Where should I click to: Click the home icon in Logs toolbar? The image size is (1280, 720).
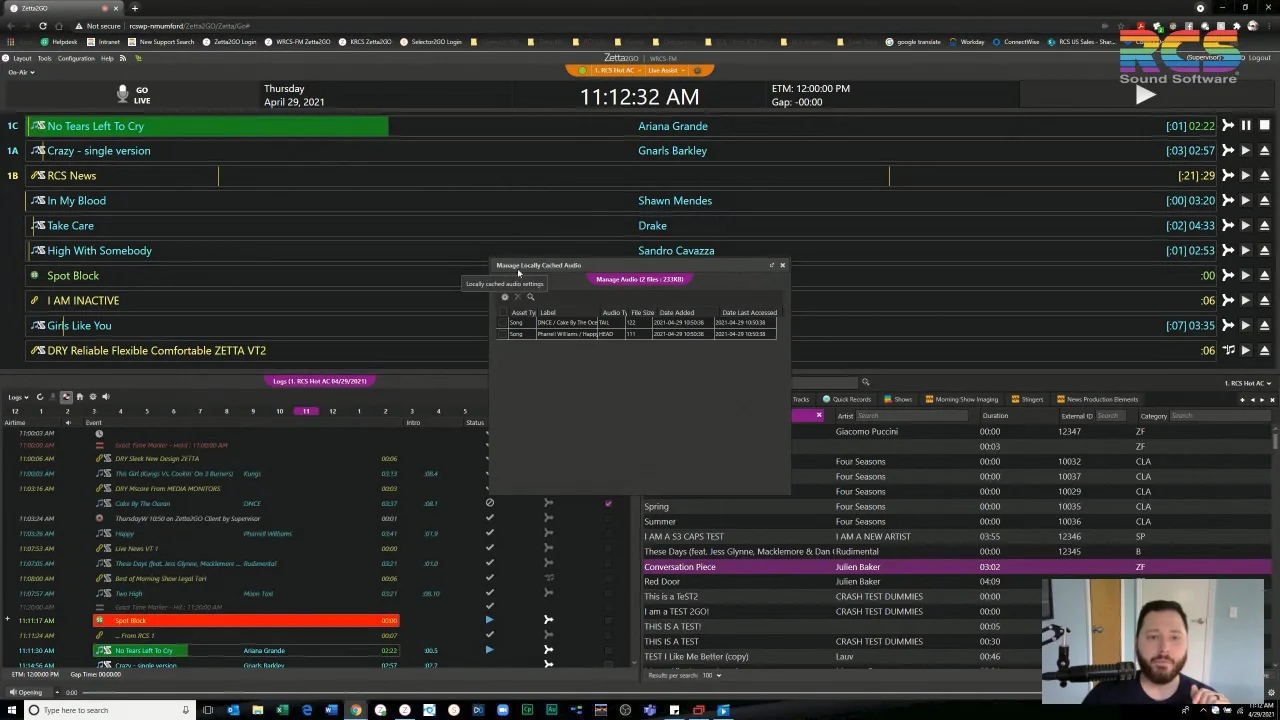point(80,397)
